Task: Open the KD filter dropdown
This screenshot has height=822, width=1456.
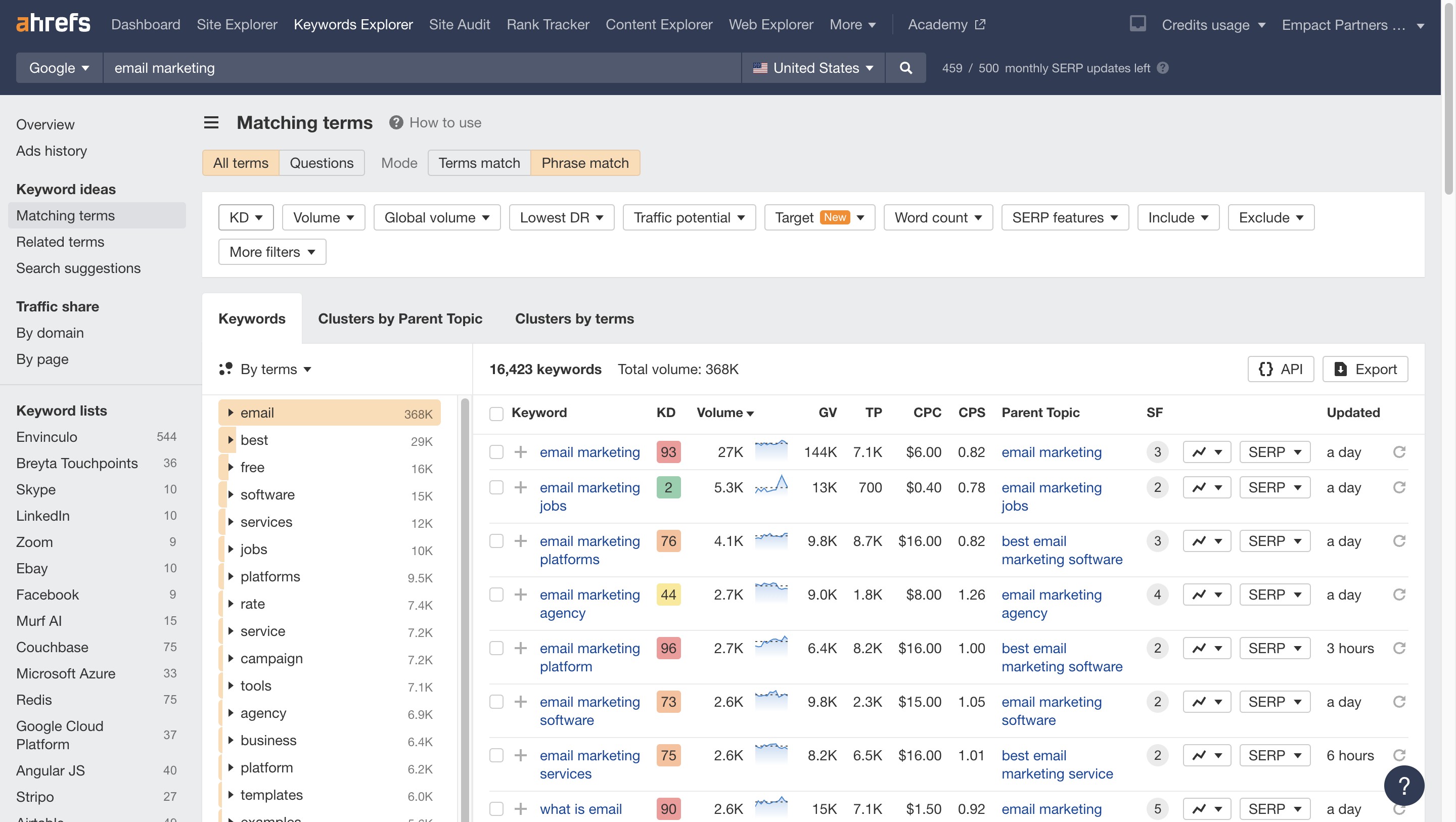Action: (x=246, y=218)
